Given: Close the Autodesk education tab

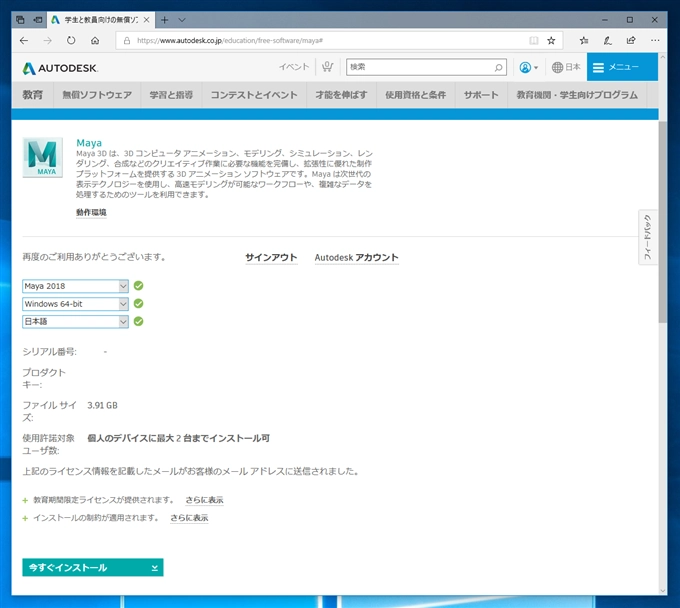Looking at the screenshot, I should pyautogui.click(x=147, y=20).
